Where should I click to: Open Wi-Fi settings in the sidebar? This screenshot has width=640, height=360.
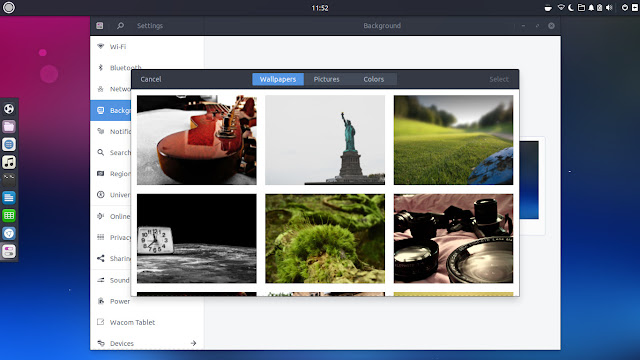(147, 47)
